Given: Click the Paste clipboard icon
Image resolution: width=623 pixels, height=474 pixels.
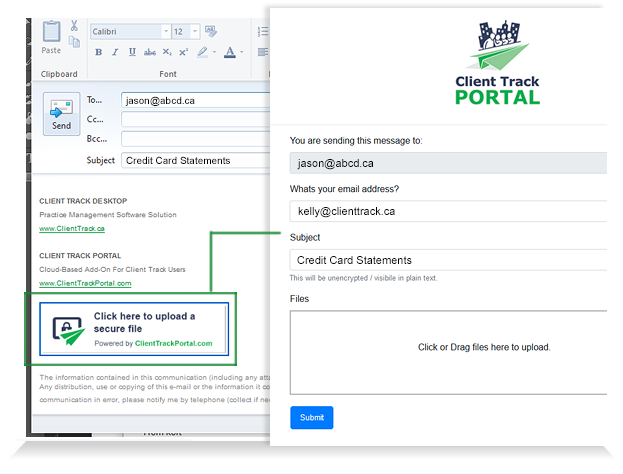Looking at the screenshot, I should pos(50,34).
